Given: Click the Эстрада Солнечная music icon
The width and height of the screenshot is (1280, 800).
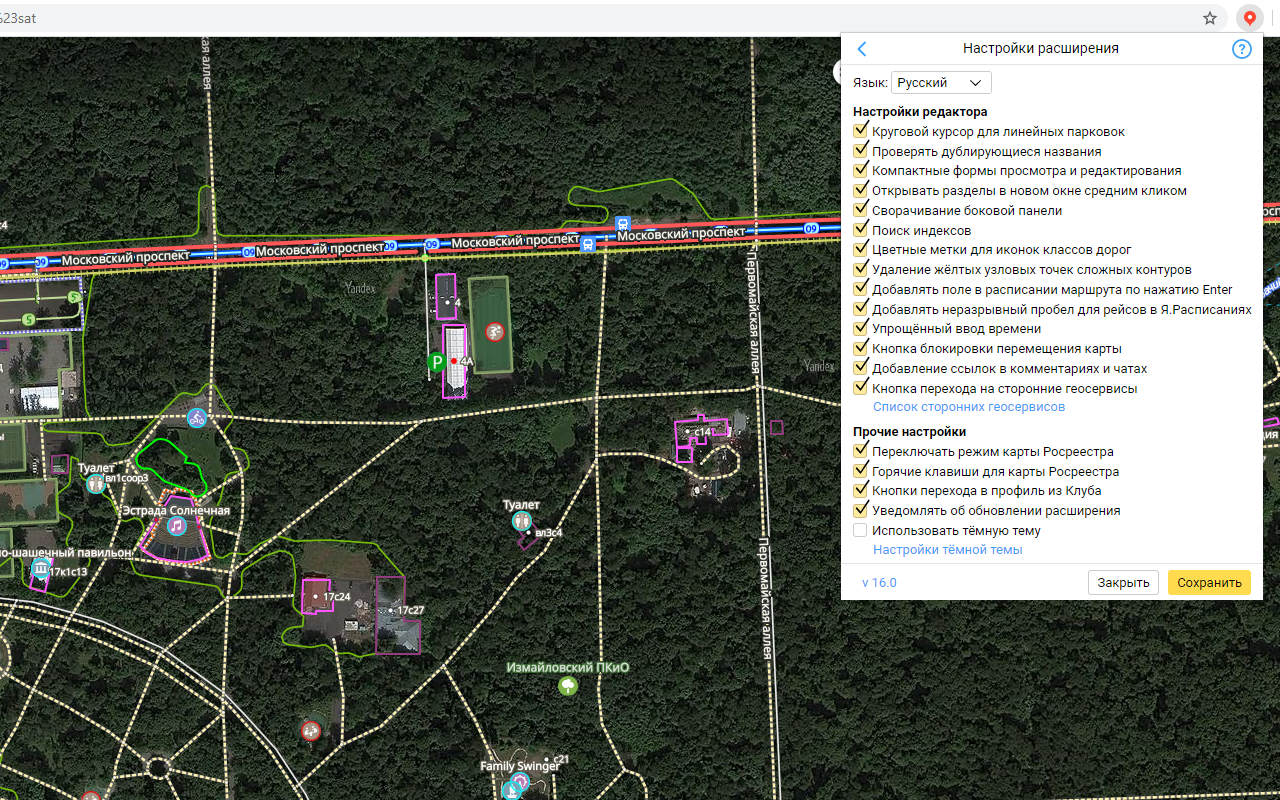Looking at the screenshot, I should click(177, 526).
